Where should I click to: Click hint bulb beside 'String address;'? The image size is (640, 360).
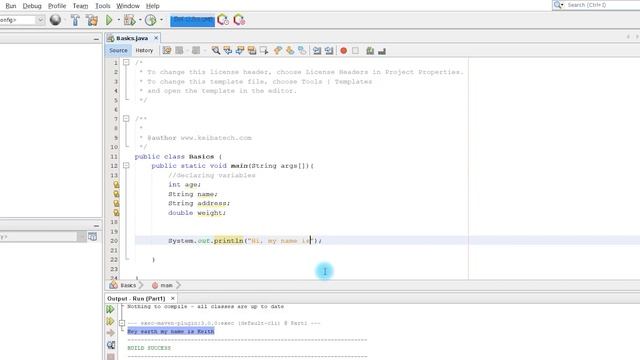[x=116, y=203]
